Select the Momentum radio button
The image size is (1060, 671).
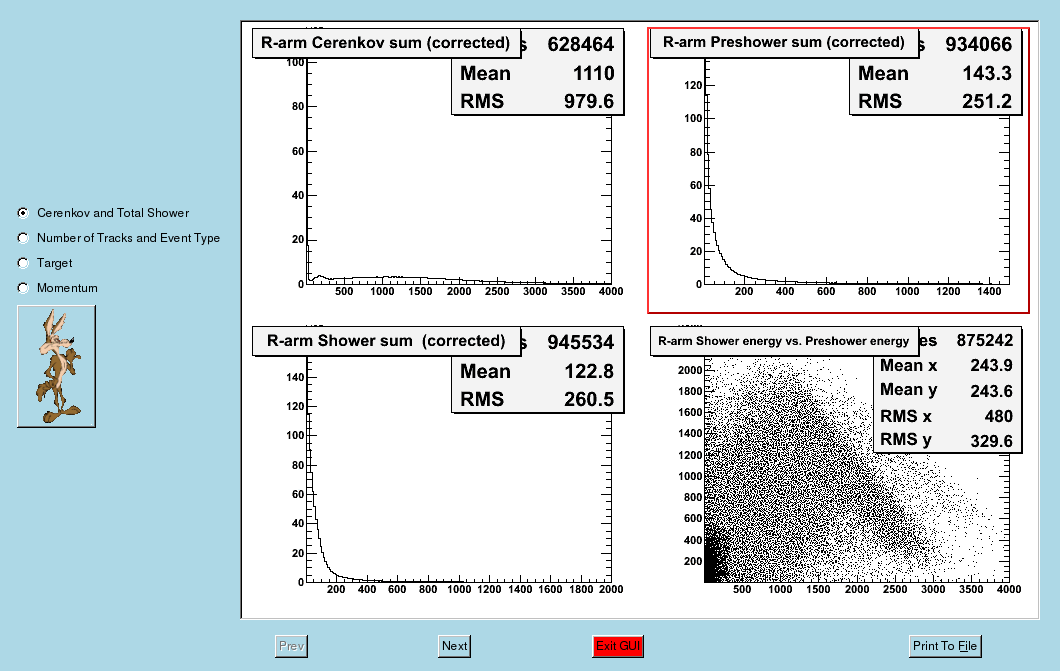23,288
